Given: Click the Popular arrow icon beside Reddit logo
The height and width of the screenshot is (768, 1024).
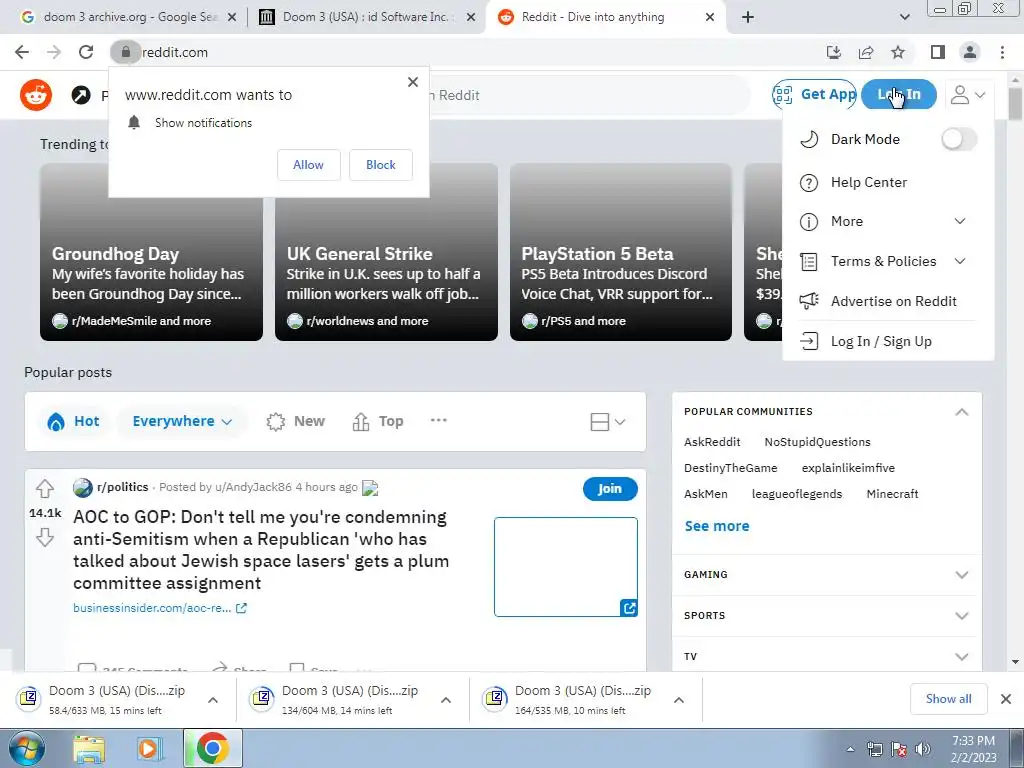Looking at the screenshot, I should [x=81, y=95].
